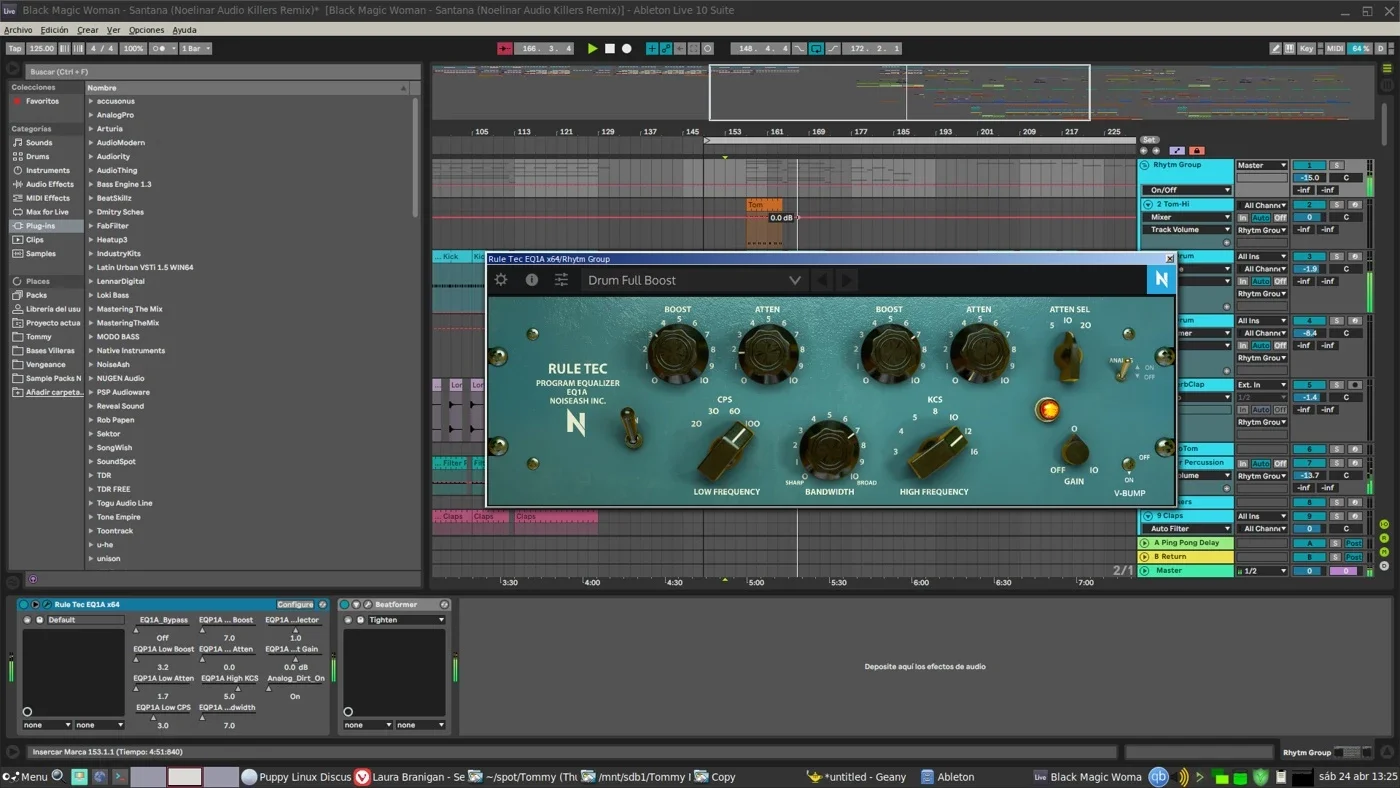Toggle the Rule Tec EQ1A device activator
1400x788 pixels.
click(24, 604)
